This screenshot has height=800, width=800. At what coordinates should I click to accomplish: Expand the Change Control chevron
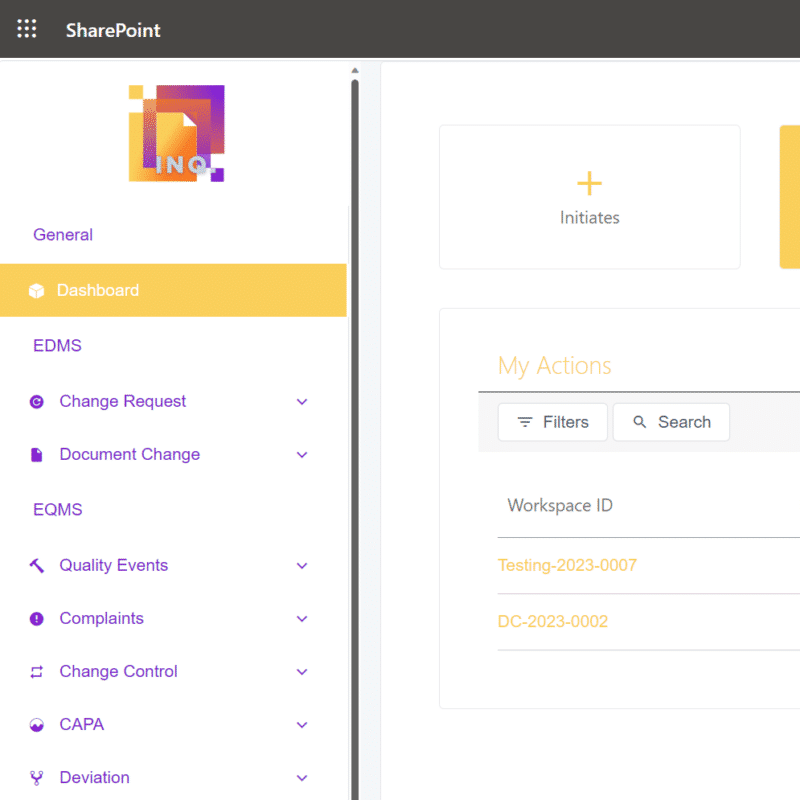302,672
